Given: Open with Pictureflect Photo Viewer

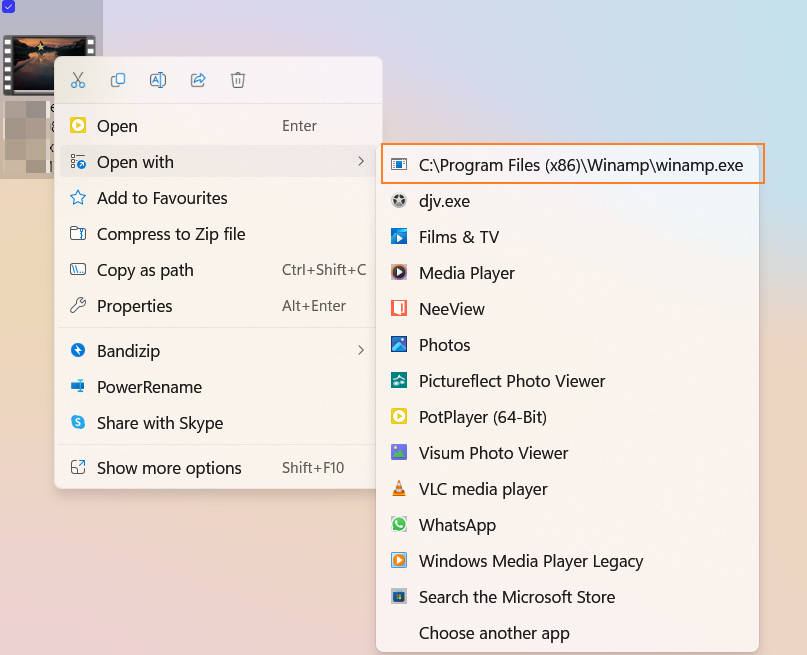Looking at the screenshot, I should tap(568, 381).
